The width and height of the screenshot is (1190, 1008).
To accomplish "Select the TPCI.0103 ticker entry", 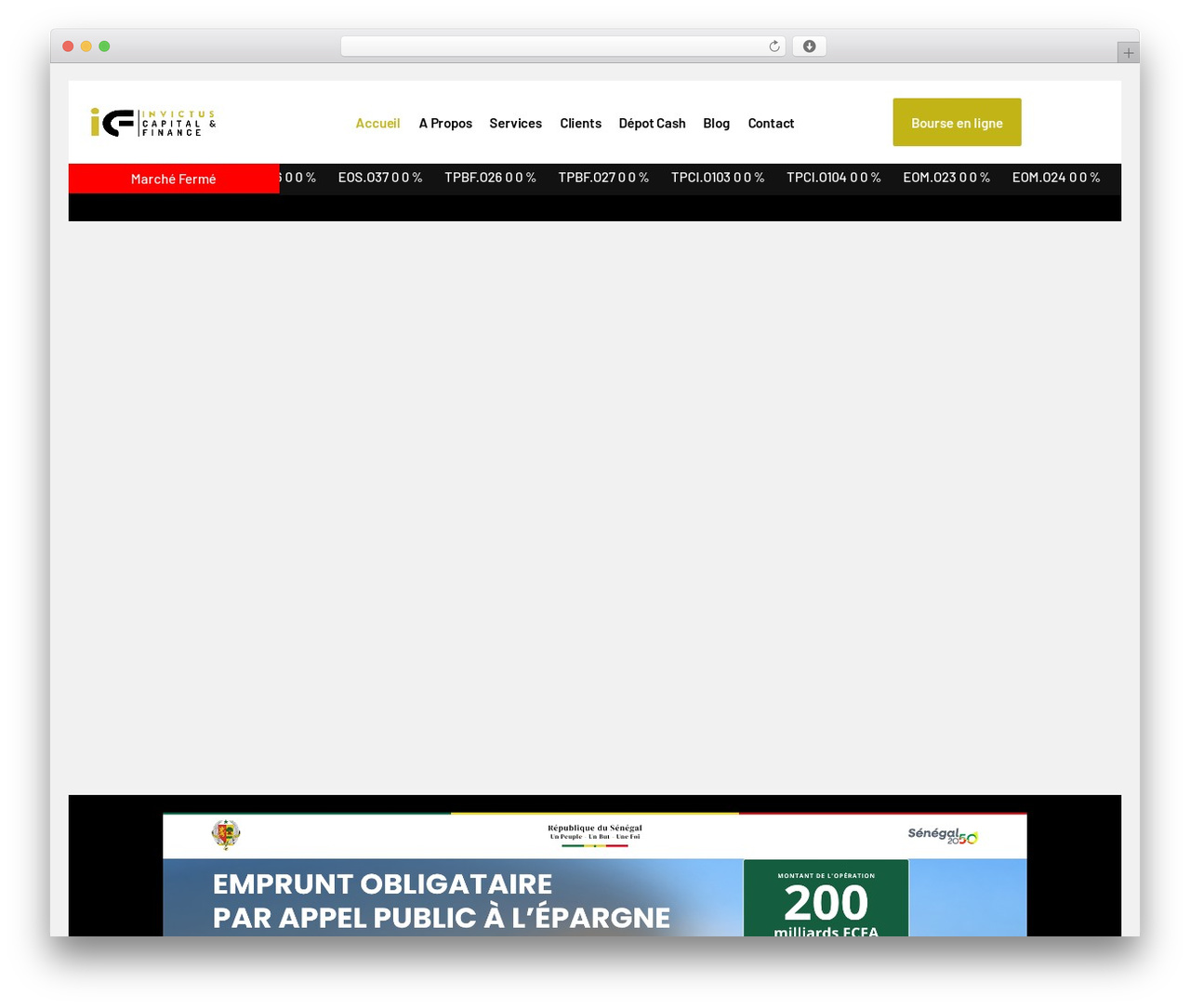I will (718, 177).
